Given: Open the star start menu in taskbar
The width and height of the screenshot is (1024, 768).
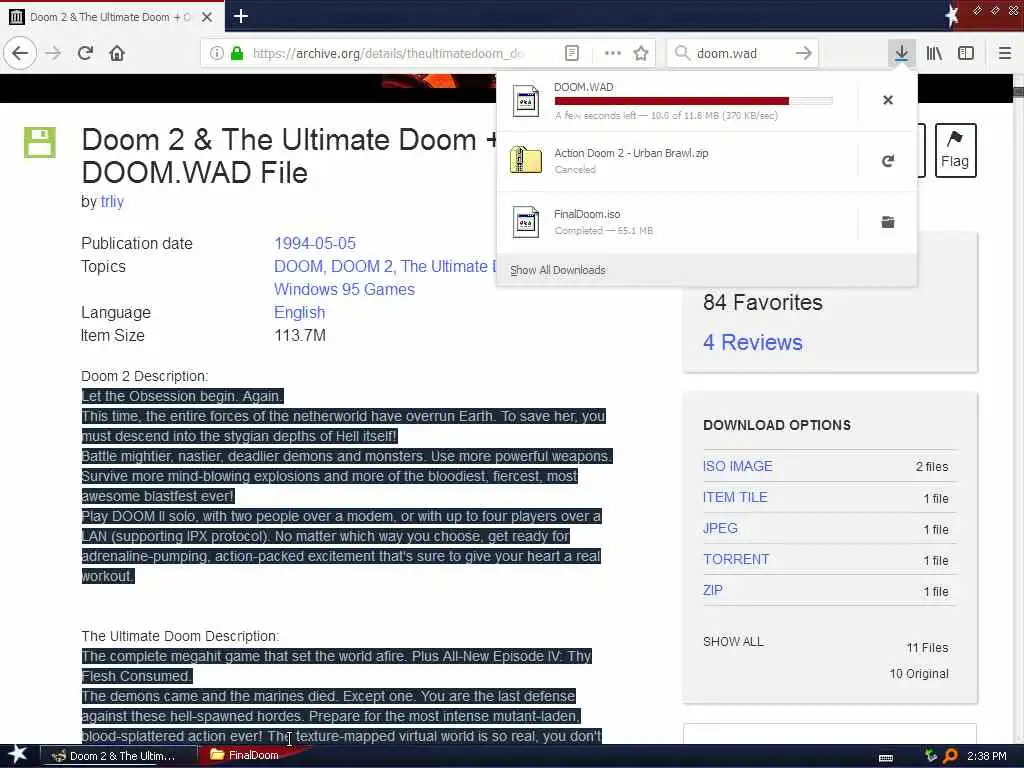Looking at the screenshot, I should pyautogui.click(x=16, y=755).
